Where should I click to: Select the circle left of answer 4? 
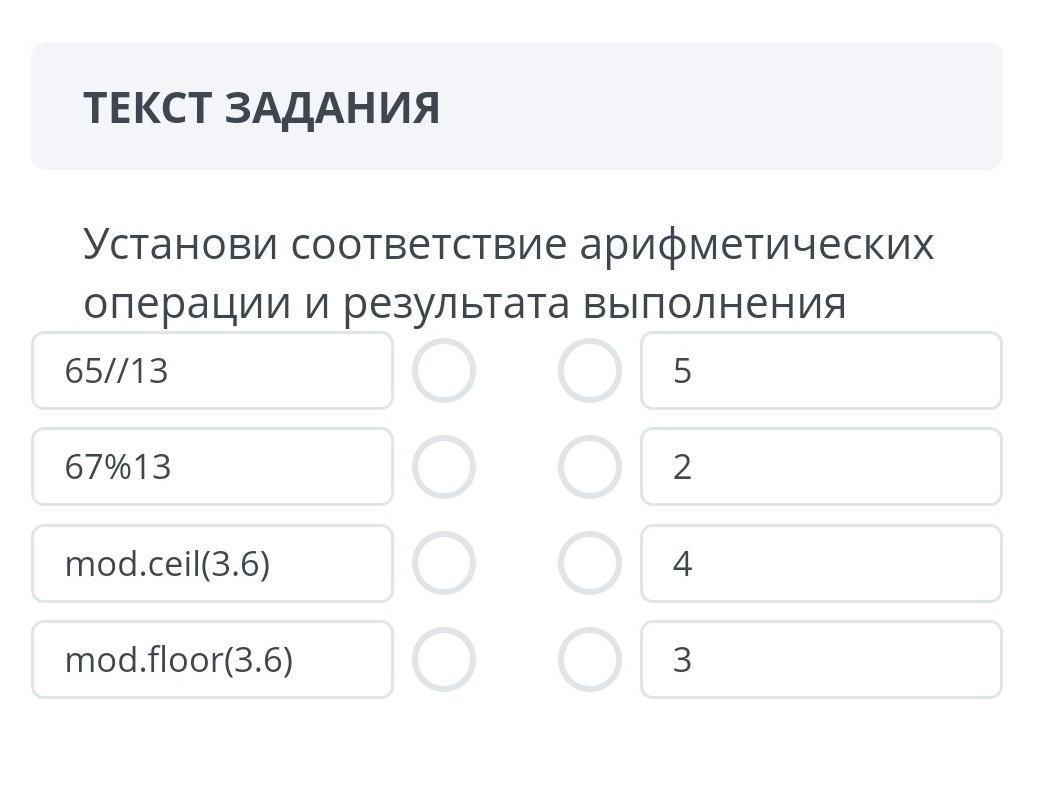pyautogui.click(x=590, y=564)
